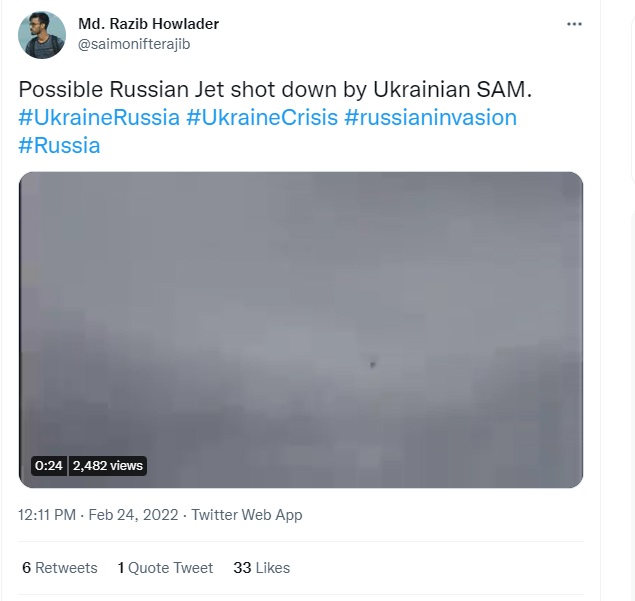Open the Md. Razib Howlader display name
The width and height of the screenshot is (635, 601).
[x=148, y=23]
